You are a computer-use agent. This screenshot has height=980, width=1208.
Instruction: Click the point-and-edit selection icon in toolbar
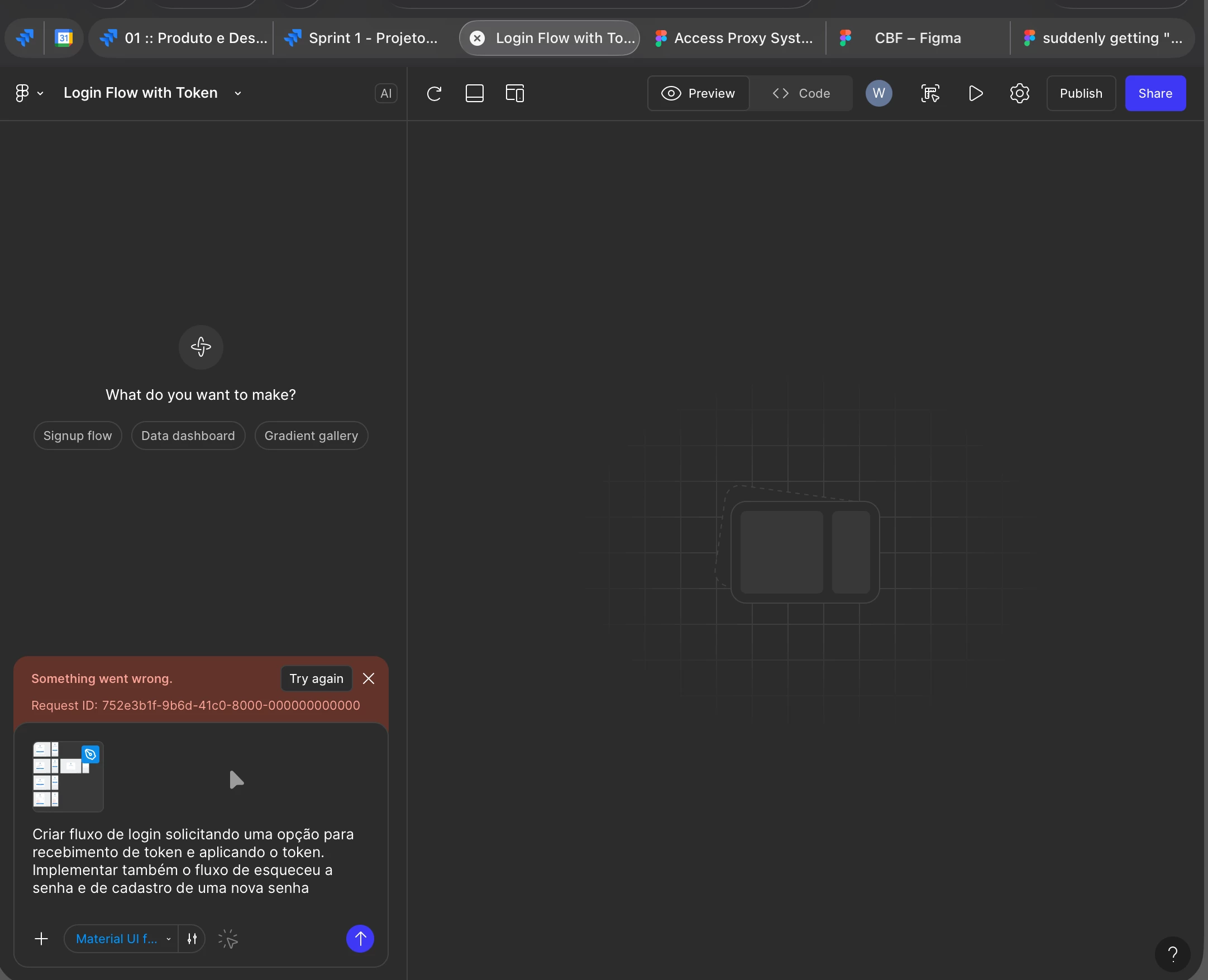coord(930,93)
